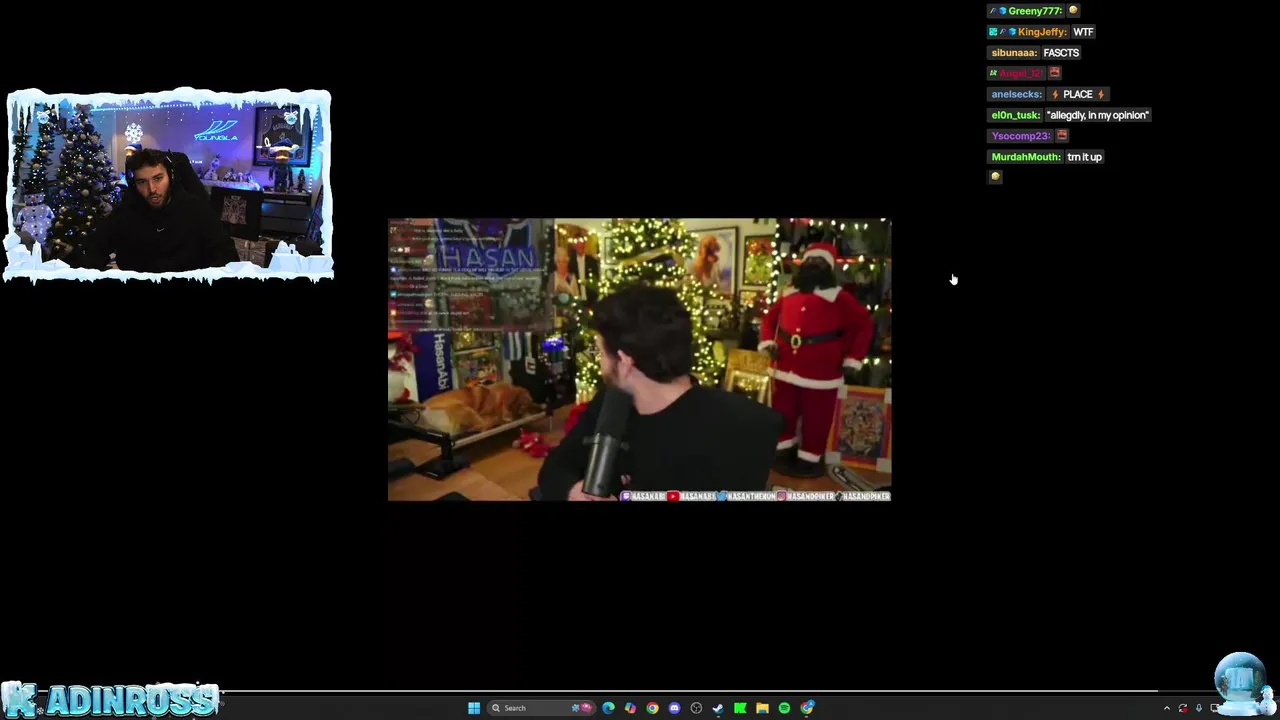Click the "allegdly, in my opinion" chat message
1280x720 pixels.
1098,115
